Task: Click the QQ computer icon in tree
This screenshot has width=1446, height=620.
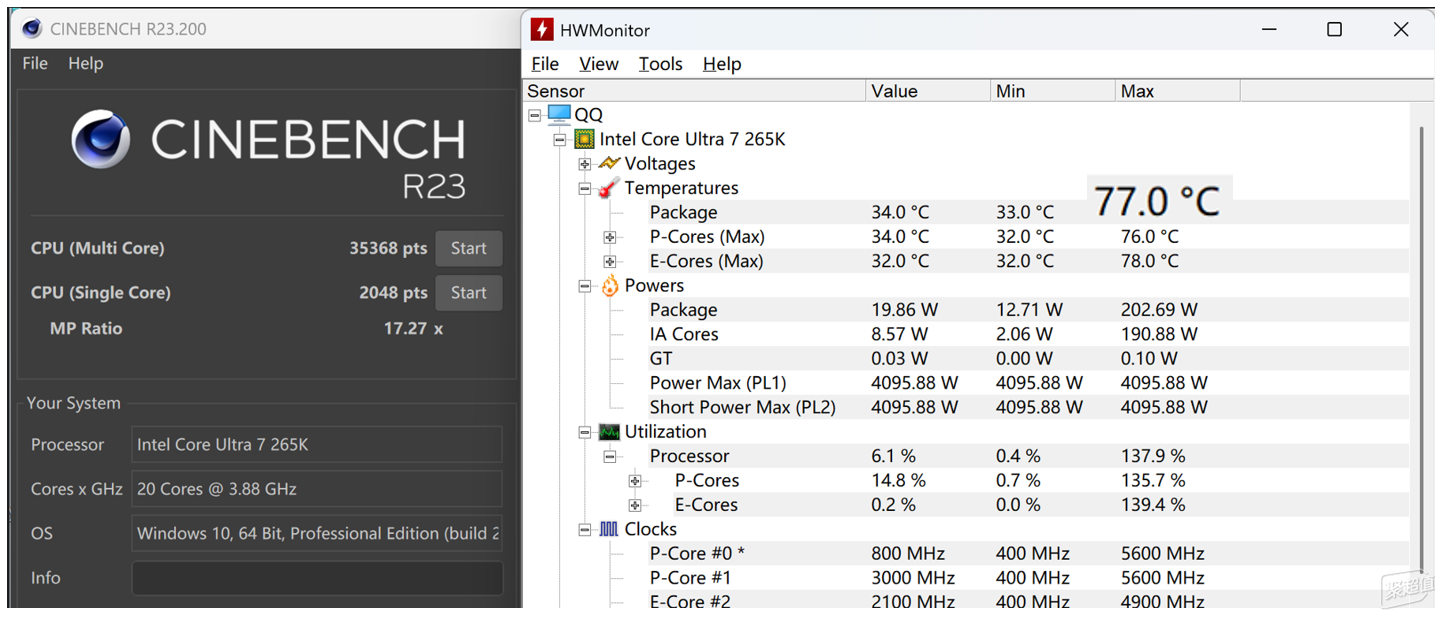Action: pos(559,115)
